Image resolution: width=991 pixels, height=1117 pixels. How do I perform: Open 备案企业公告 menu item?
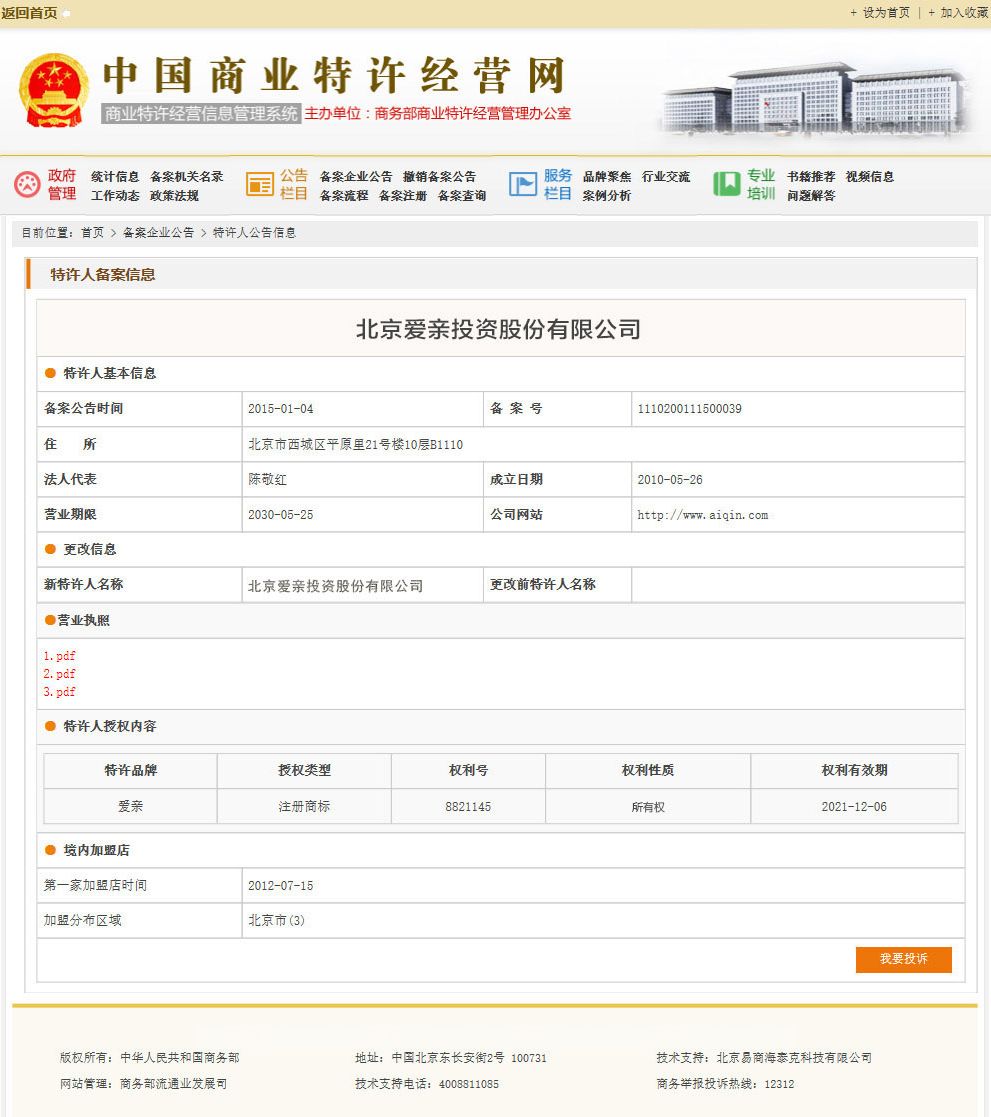(x=356, y=177)
